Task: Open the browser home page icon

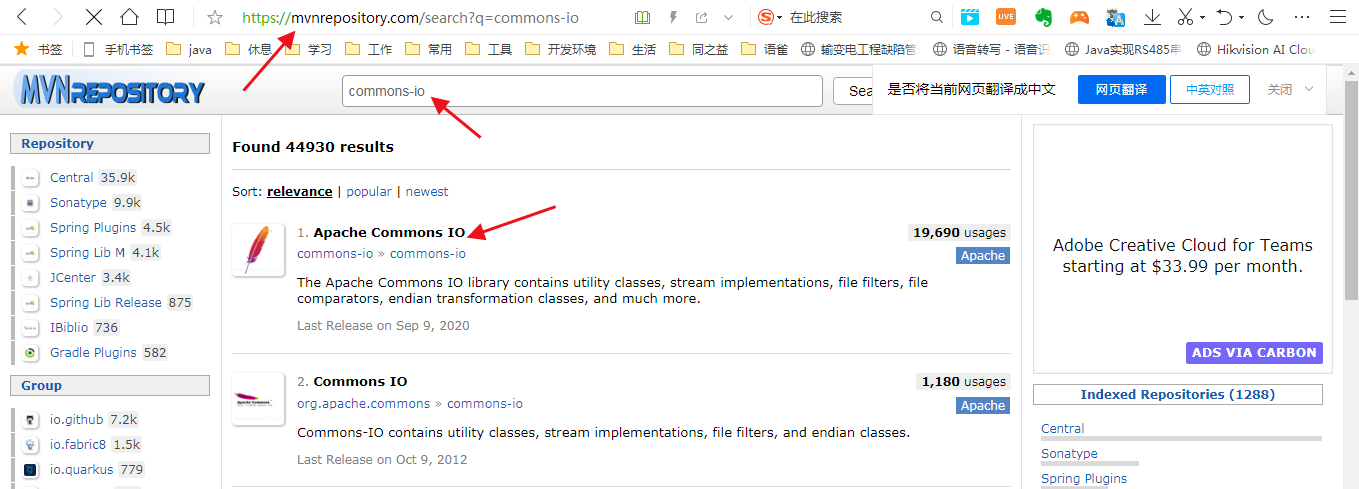Action: coord(129,17)
